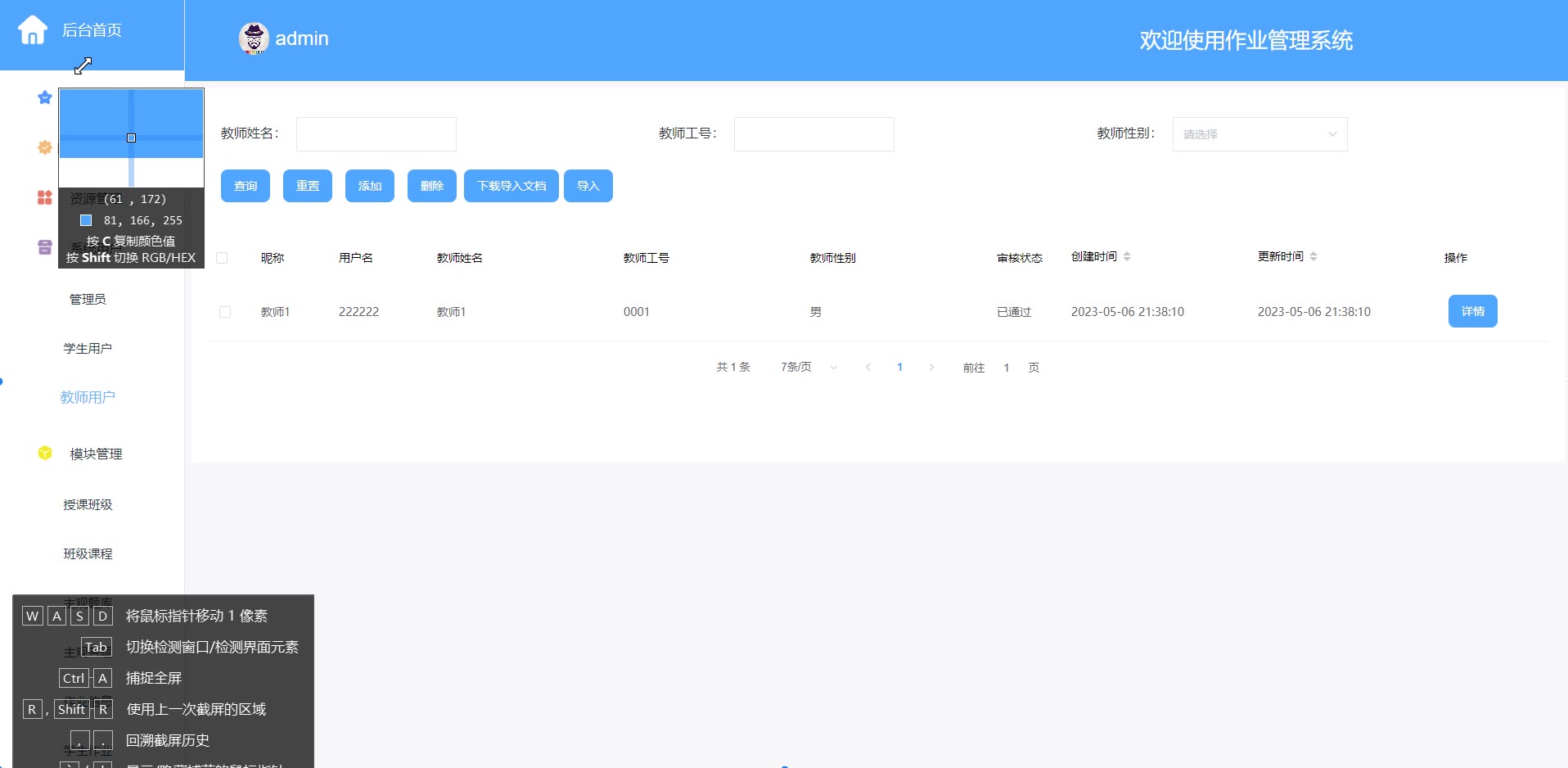Tick the select-all checkbox in table header
This screenshot has height=768, width=1568.
click(x=222, y=258)
